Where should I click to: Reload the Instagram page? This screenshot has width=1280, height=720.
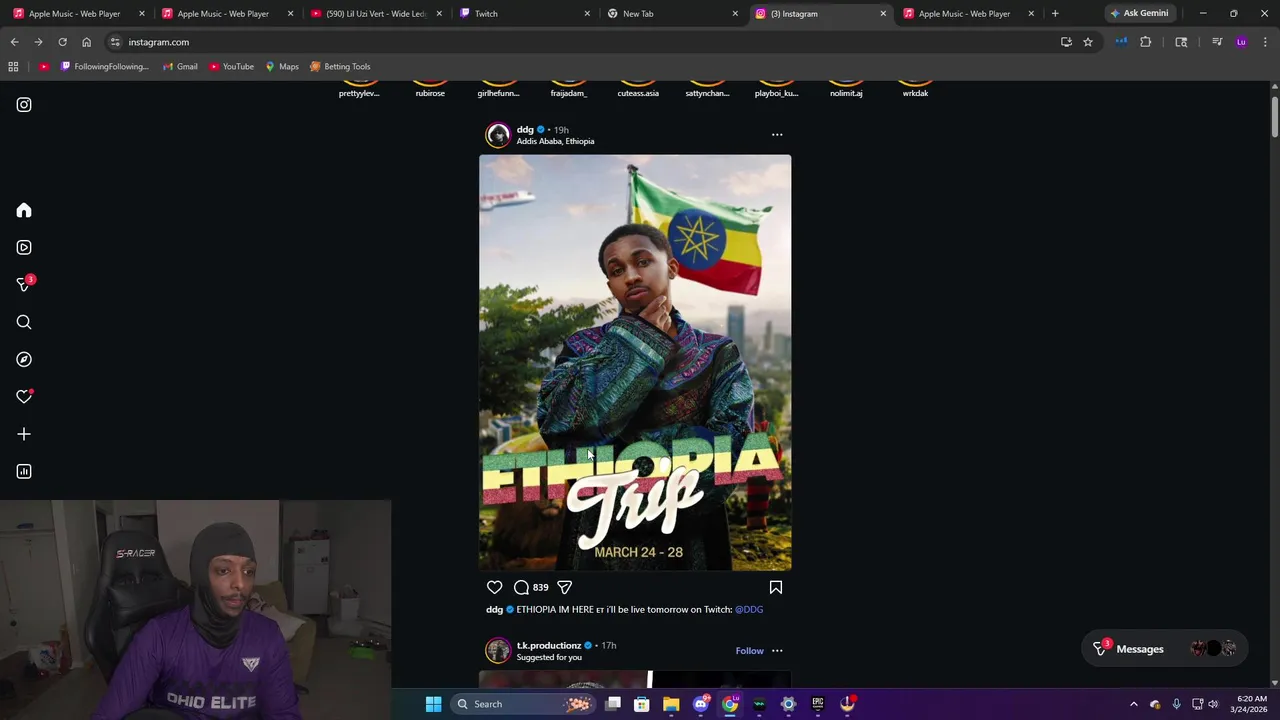point(62,42)
